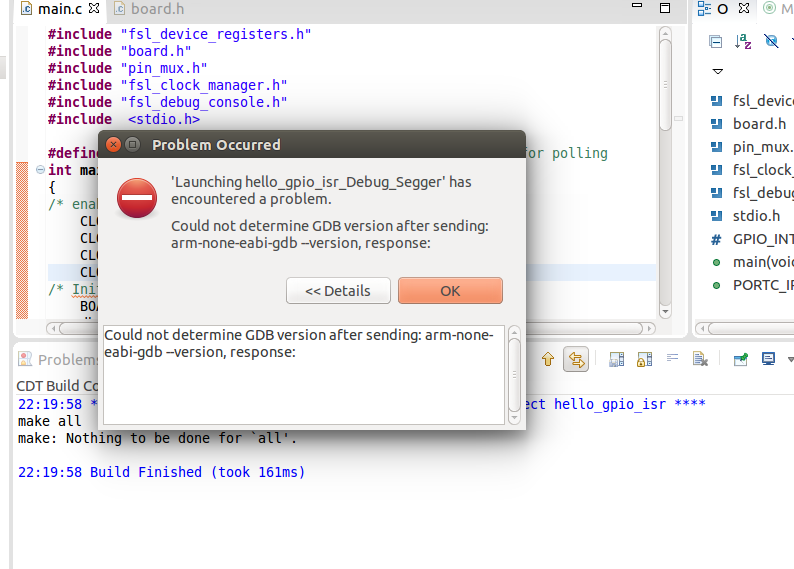This screenshot has width=794, height=569.
Task: Select fsl_clock include in Outline
Action: coord(752,170)
